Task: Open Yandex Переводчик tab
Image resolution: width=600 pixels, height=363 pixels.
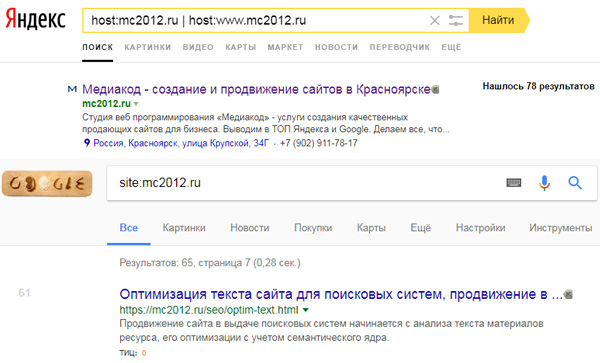Action: coord(399,47)
